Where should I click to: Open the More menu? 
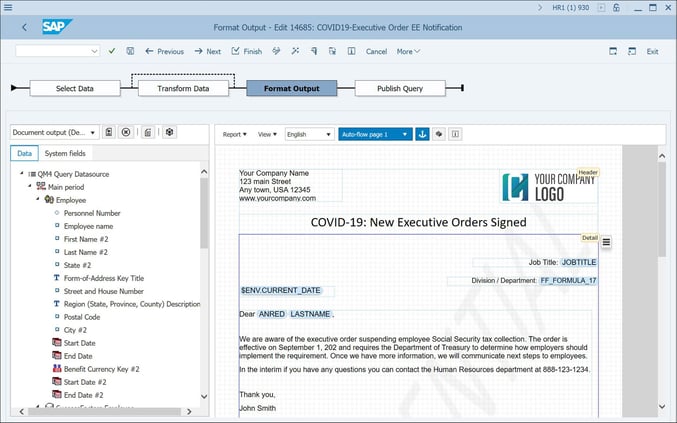408,51
